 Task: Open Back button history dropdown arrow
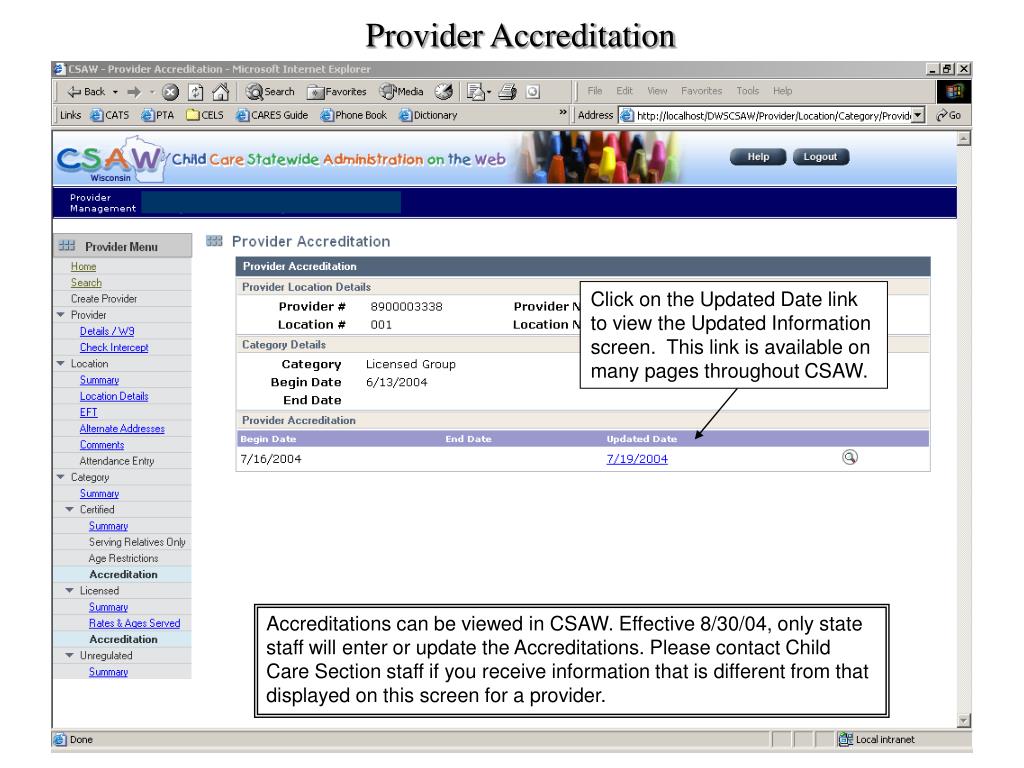tap(116, 92)
